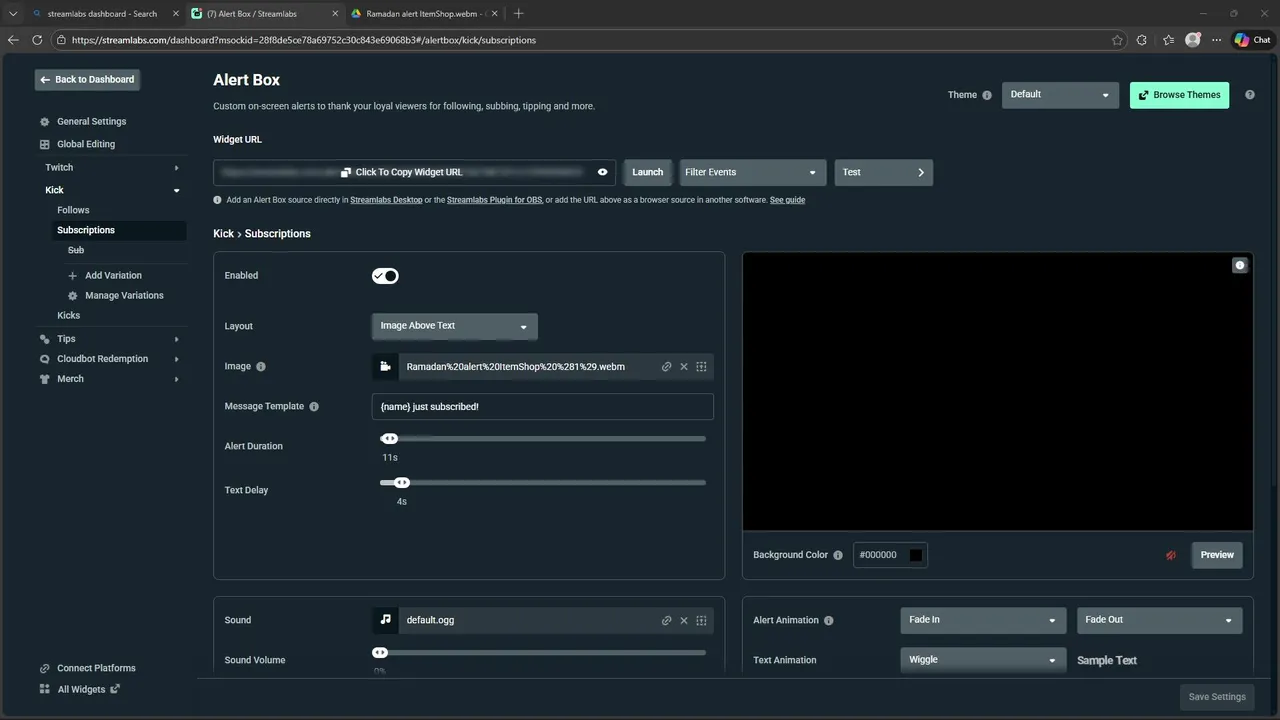Open the Wiggle text animation dropdown
The image size is (1280, 720).
[983, 660]
